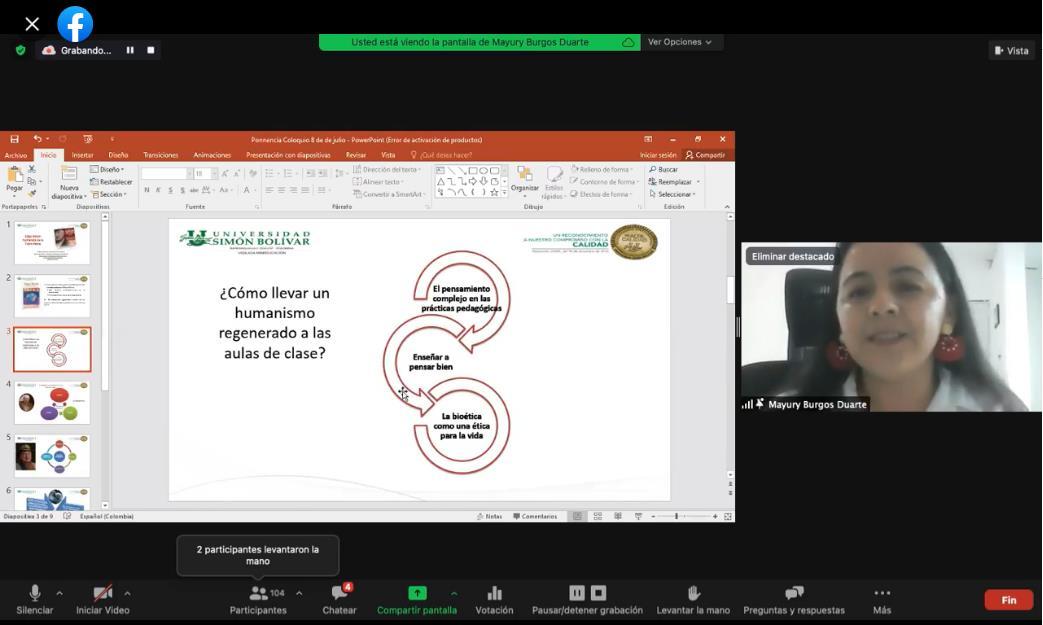Click the green encryption shield icon

pyautogui.click(x=21, y=51)
